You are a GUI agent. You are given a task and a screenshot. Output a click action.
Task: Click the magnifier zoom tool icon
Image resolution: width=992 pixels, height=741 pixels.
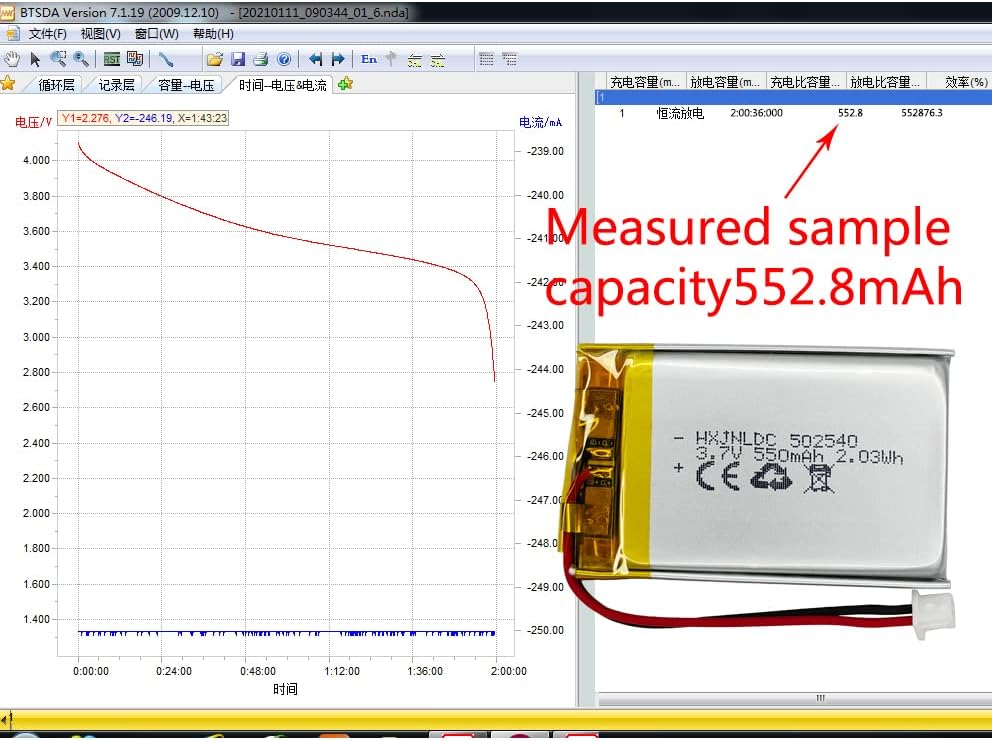pos(81,59)
